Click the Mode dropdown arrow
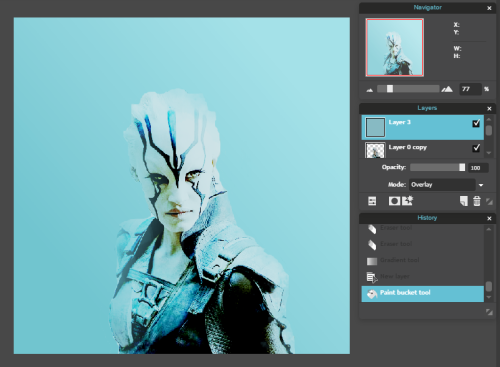The width and height of the screenshot is (500, 367). [x=481, y=185]
